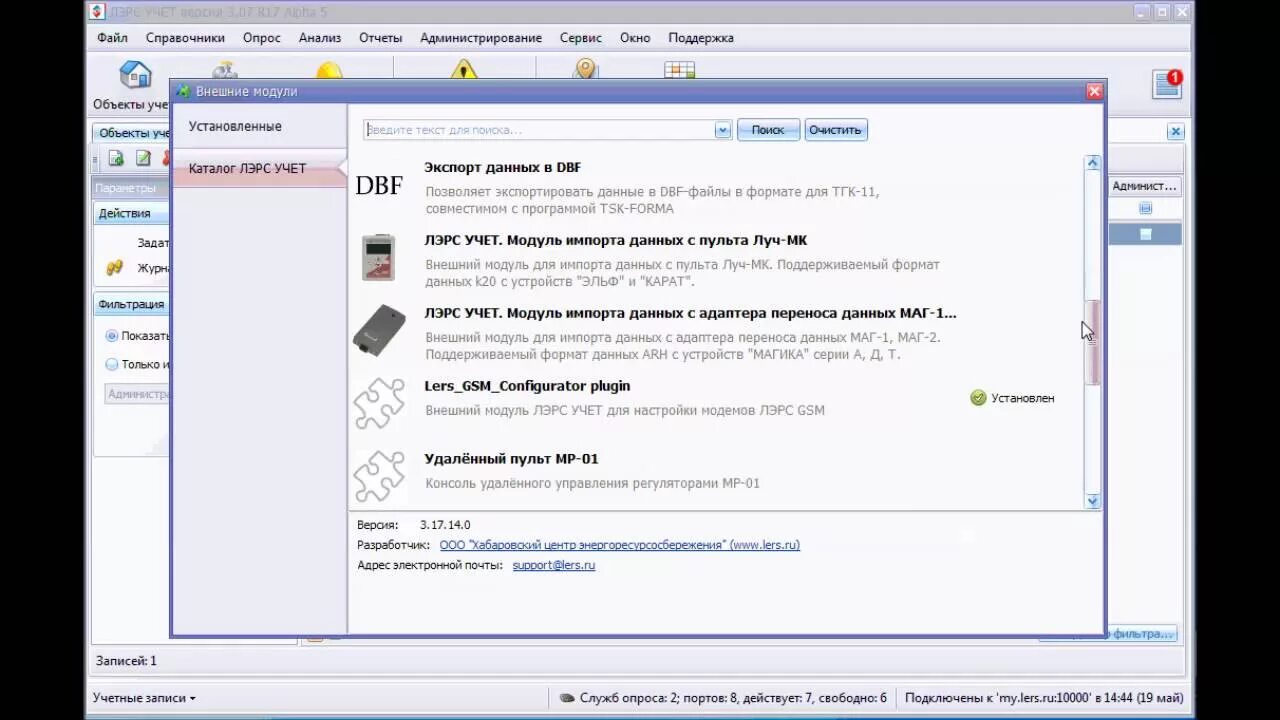Click the map pin toolbar icon
The width and height of the screenshot is (1280, 720).
coord(585,70)
